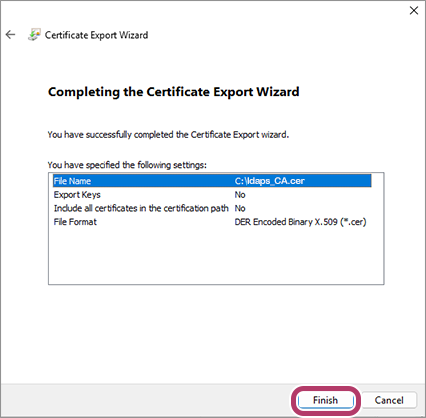Image resolution: width=426 pixels, height=418 pixels.
Task: Click the Completing the Certificate Export heading
Action: [174, 92]
